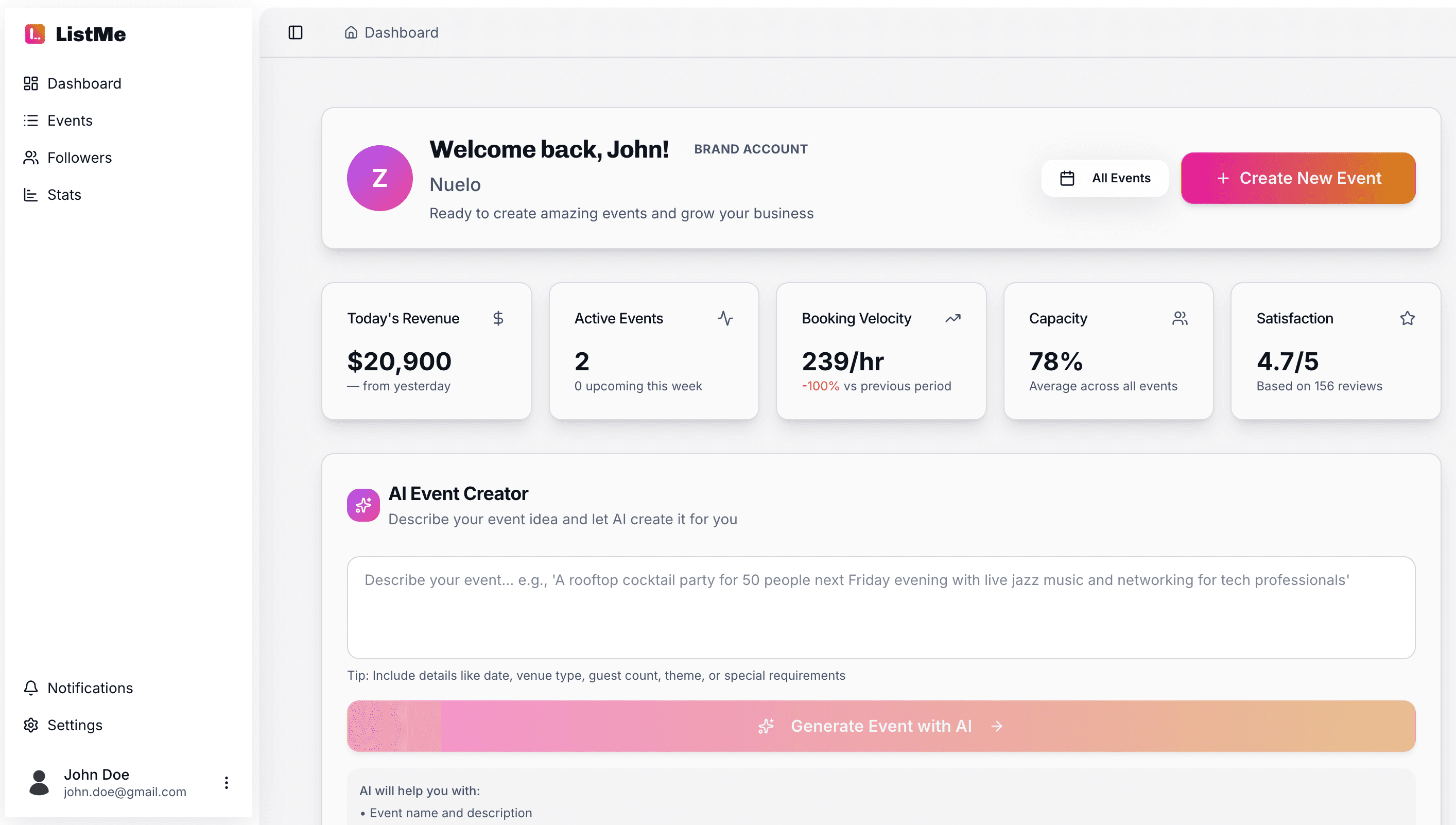This screenshot has height=825, width=1456.
Task: Click the Create New Event button
Action: [x=1297, y=178]
